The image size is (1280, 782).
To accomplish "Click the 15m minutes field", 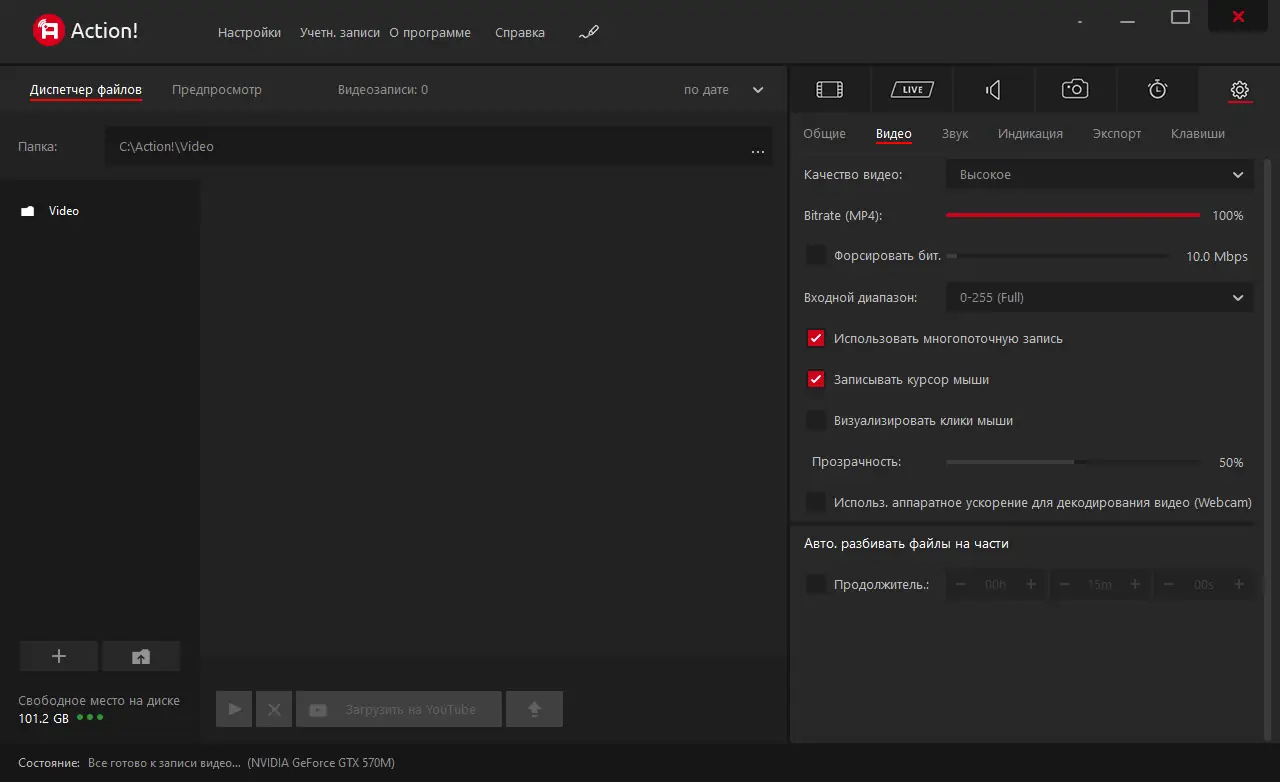I will pos(1100,585).
